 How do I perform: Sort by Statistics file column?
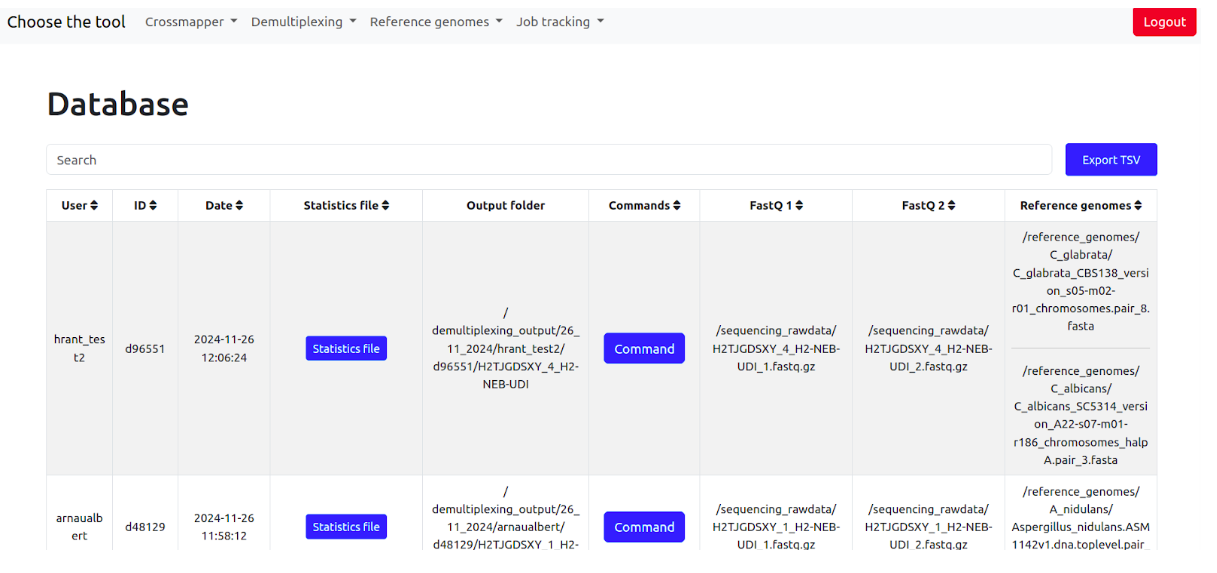pyautogui.click(x=346, y=206)
